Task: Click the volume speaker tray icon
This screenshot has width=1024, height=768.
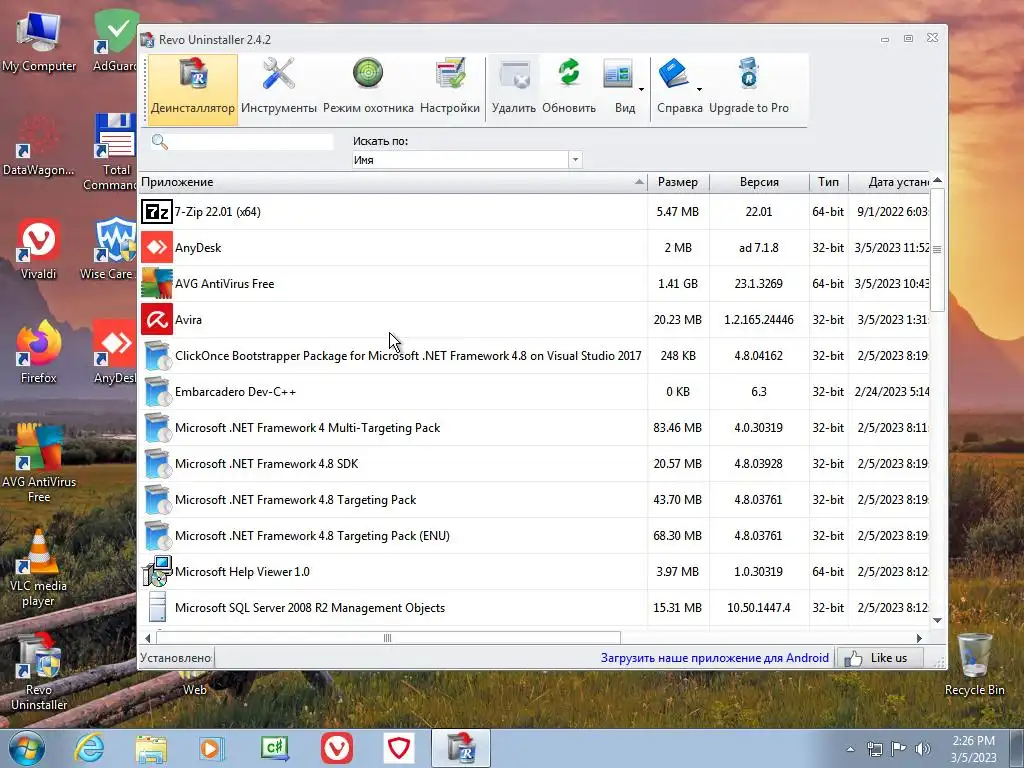Action: pyautogui.click(x=923, y=749)
